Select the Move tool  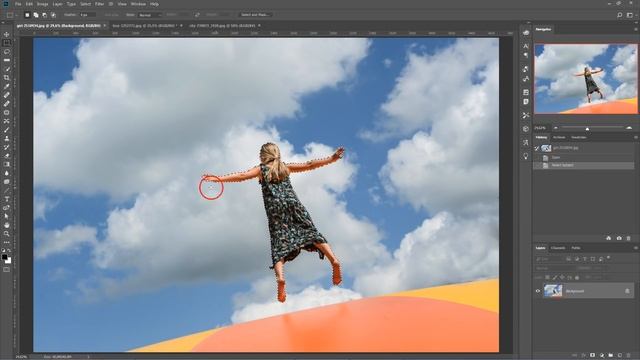click(x=7, y=34)
